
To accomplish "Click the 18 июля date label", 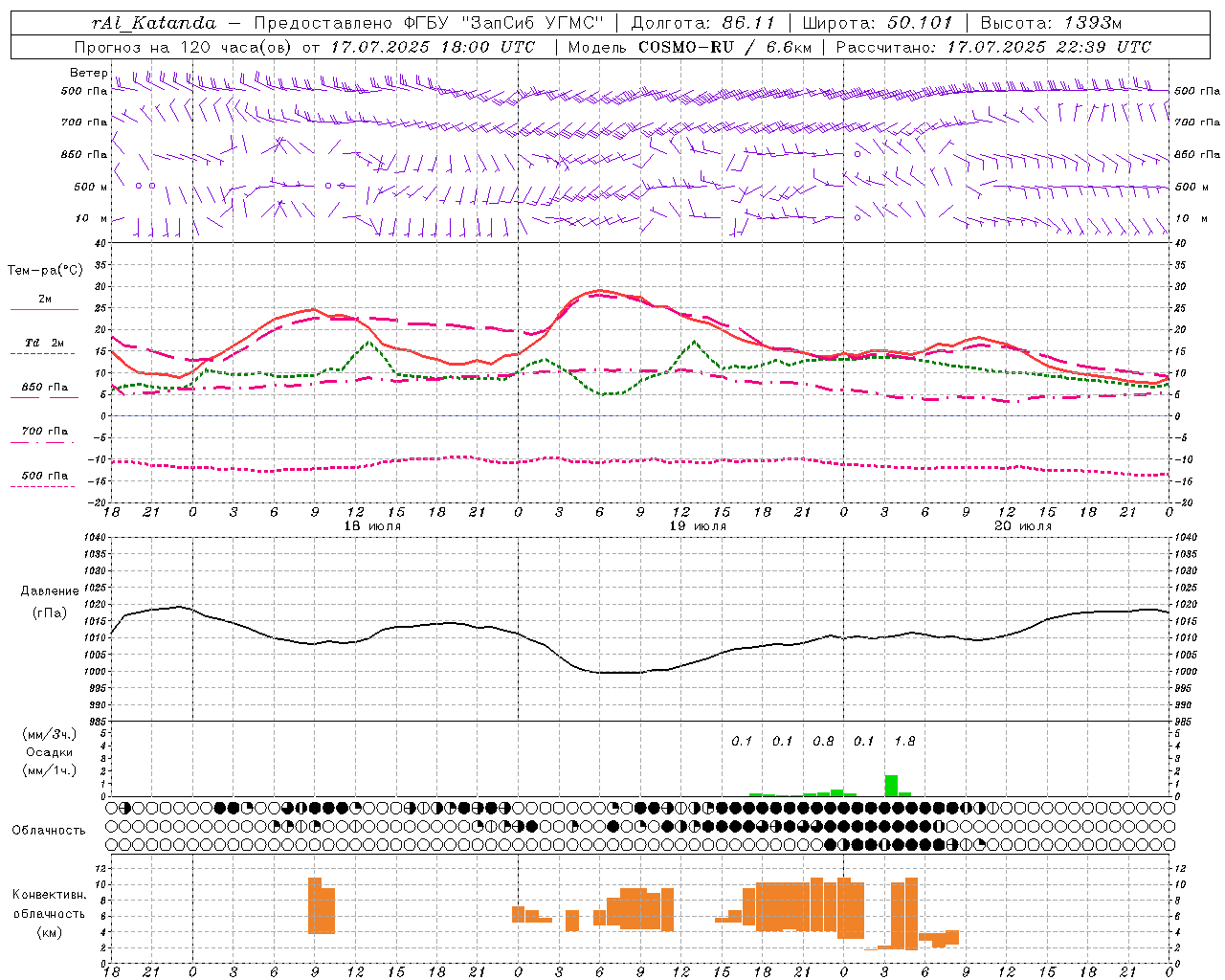I will tap(372, 525).
